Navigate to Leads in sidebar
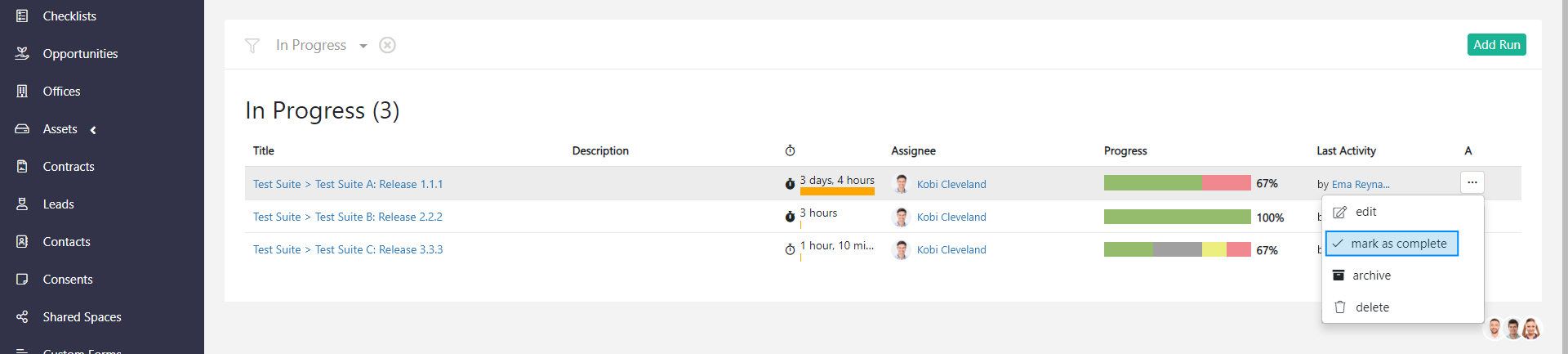The height and width of the screenshot is (354, 1568). coord(58,204)
